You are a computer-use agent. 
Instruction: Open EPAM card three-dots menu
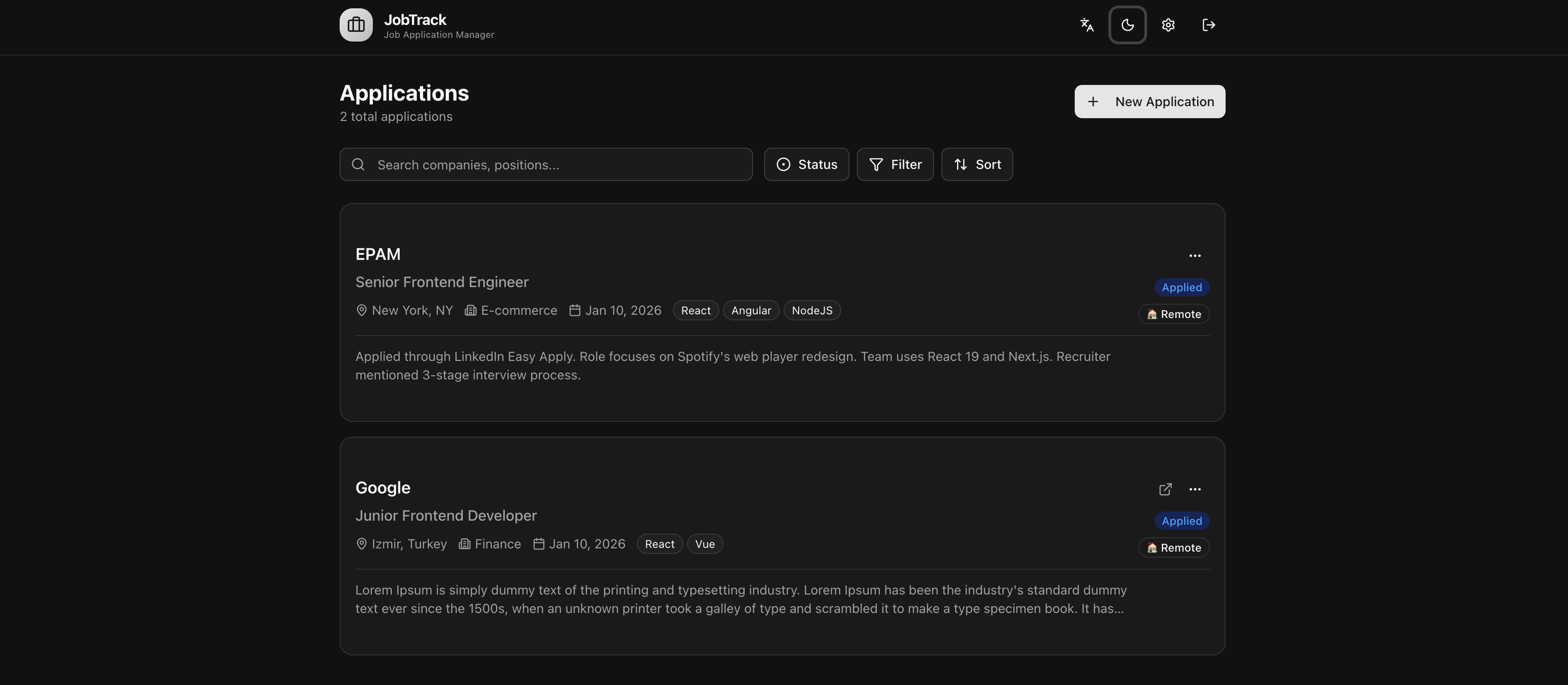click(x=1194, y=256)
